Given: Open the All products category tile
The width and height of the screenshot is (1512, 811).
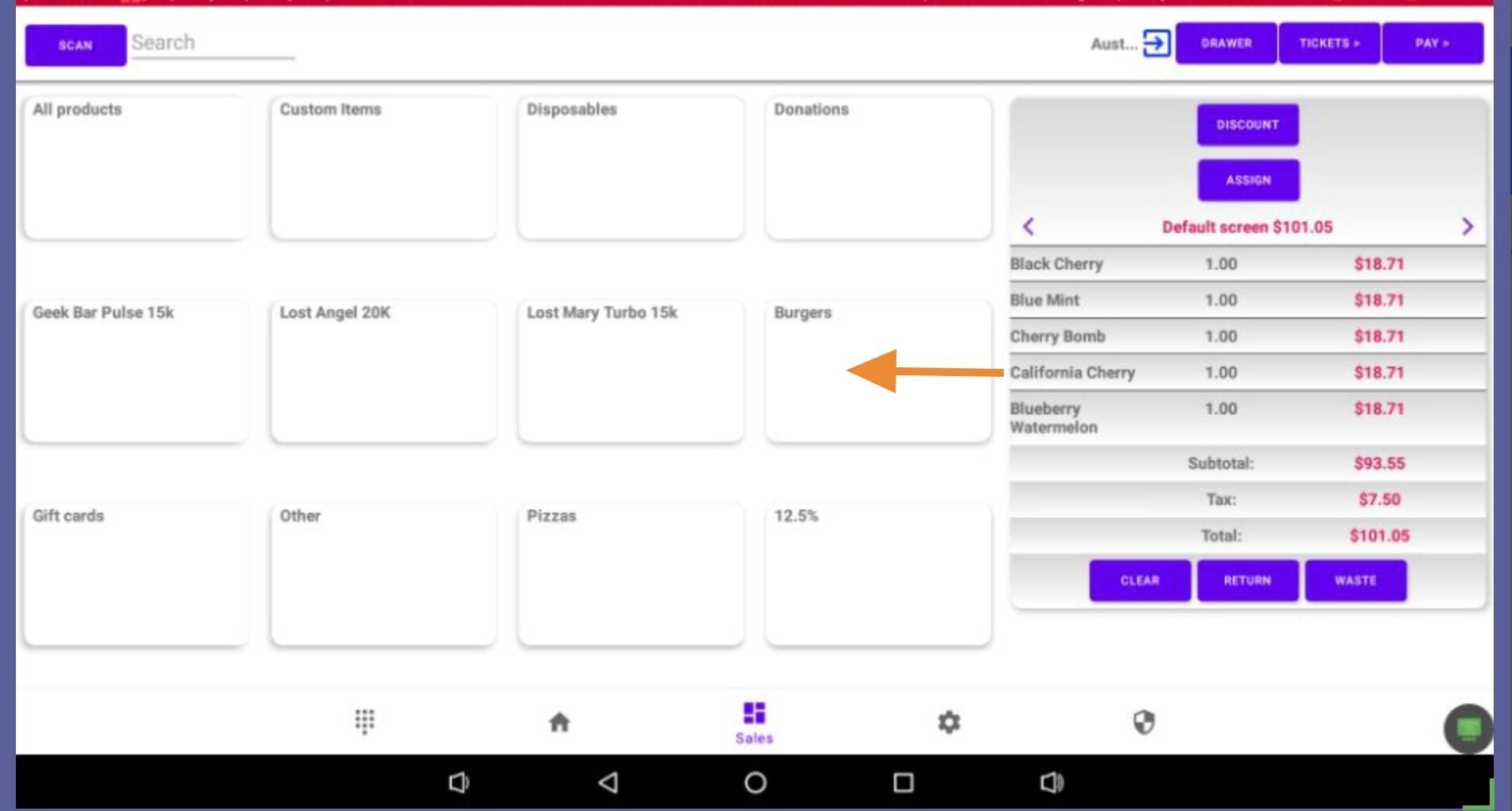Looking at the screenshot, I should (x=135, y=168).
